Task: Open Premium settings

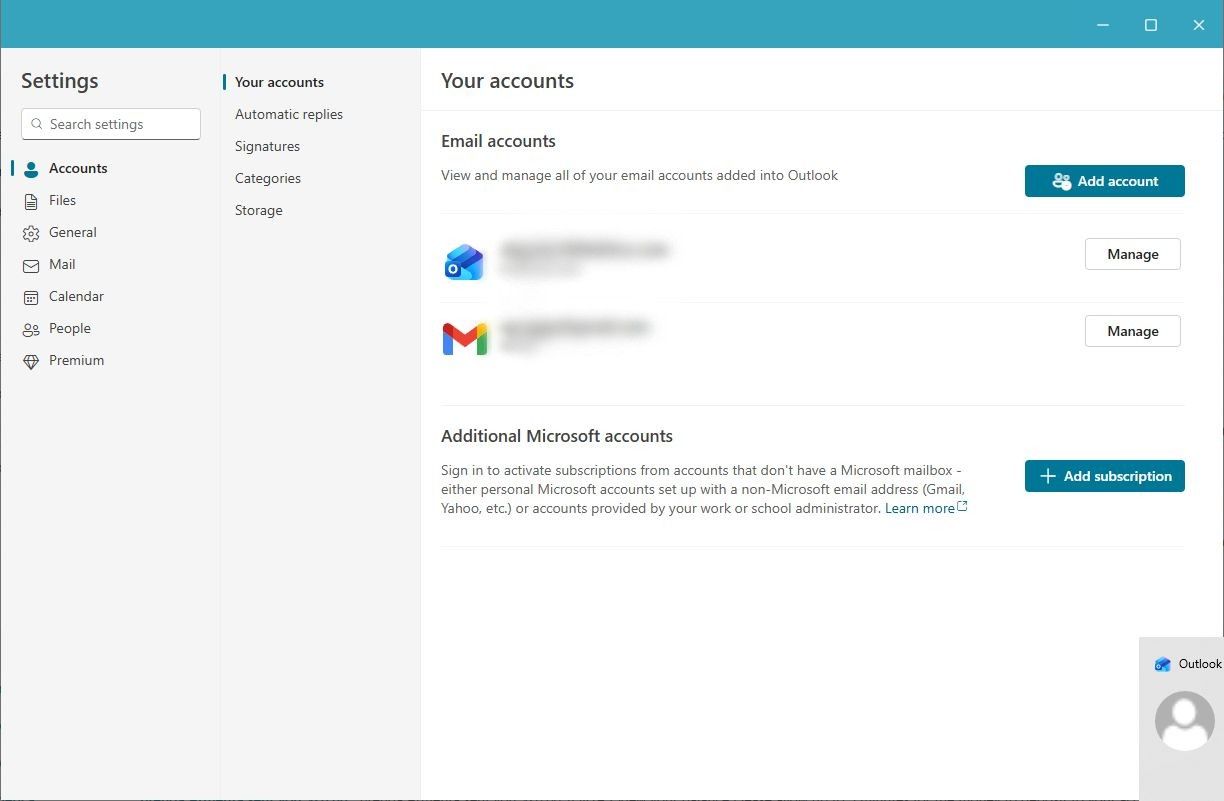Action: click(110, 360)
